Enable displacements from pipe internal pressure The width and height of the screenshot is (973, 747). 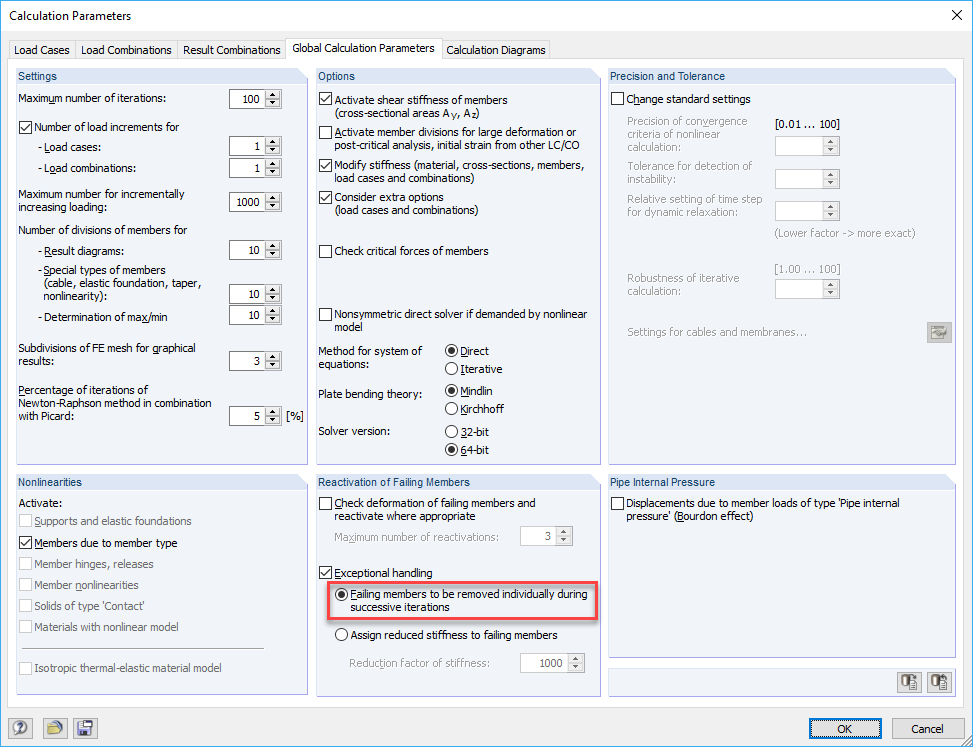(x=618, y=503)
